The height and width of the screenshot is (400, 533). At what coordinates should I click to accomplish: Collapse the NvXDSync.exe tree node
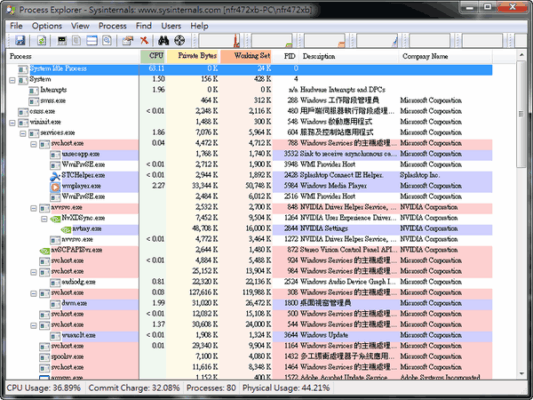pos(44,219)
